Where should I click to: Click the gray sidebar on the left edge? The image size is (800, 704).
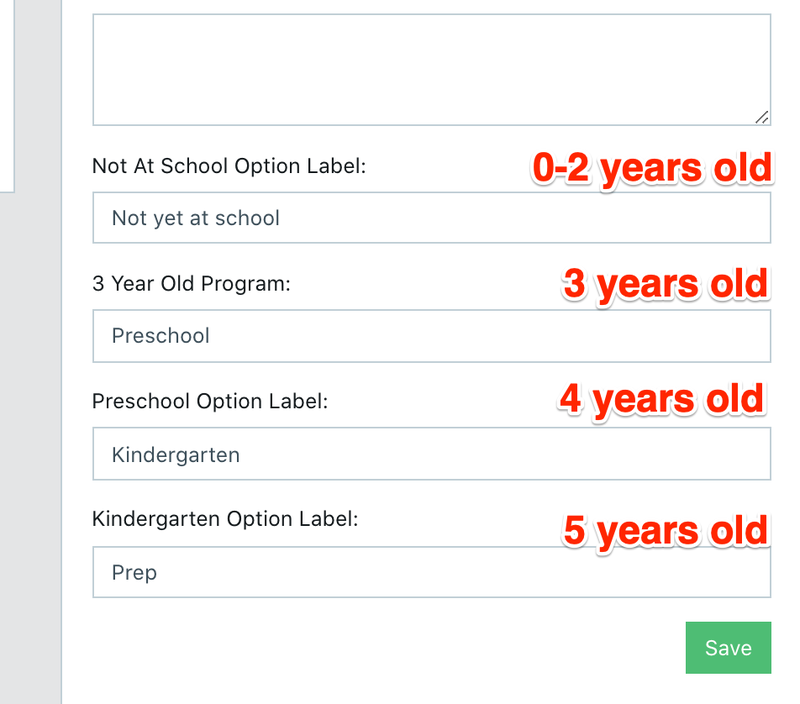coord(30,400)
